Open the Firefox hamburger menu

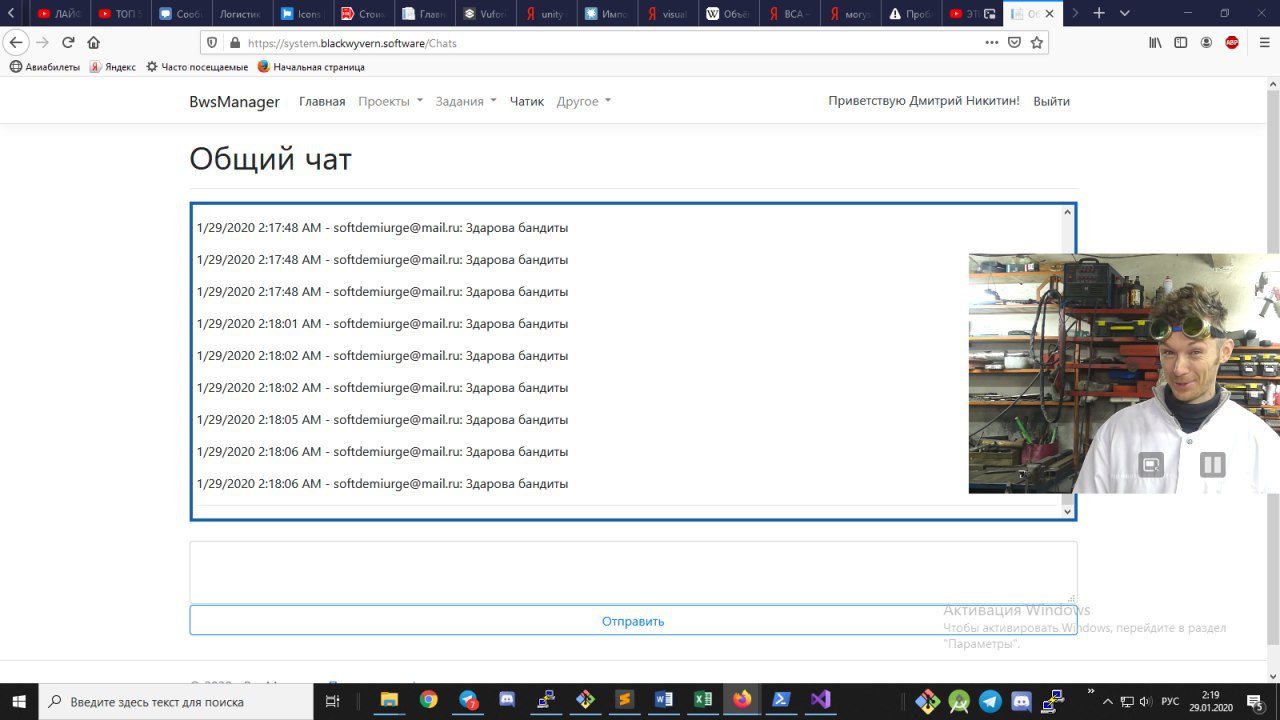(x=1263, y=43)
